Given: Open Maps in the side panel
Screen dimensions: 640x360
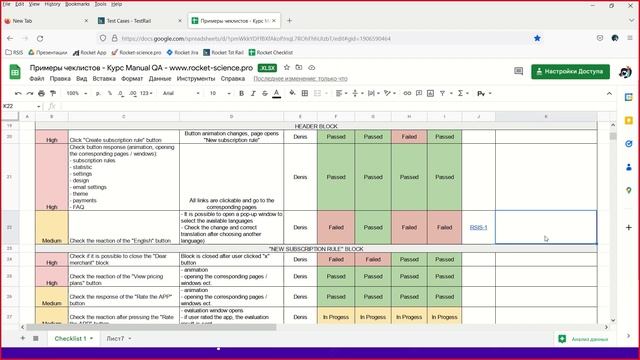Looking at the screenshot, I should pyautogui.click(x=629, y=191).
